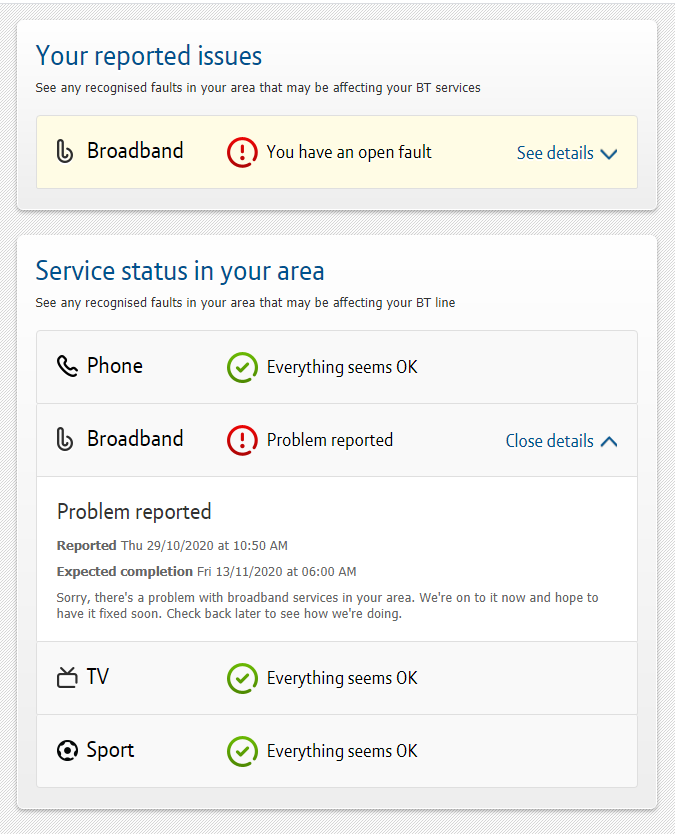Click red alert icon beside open fault message
Viewport: 675px width, 834px height.
pos(242,152)
